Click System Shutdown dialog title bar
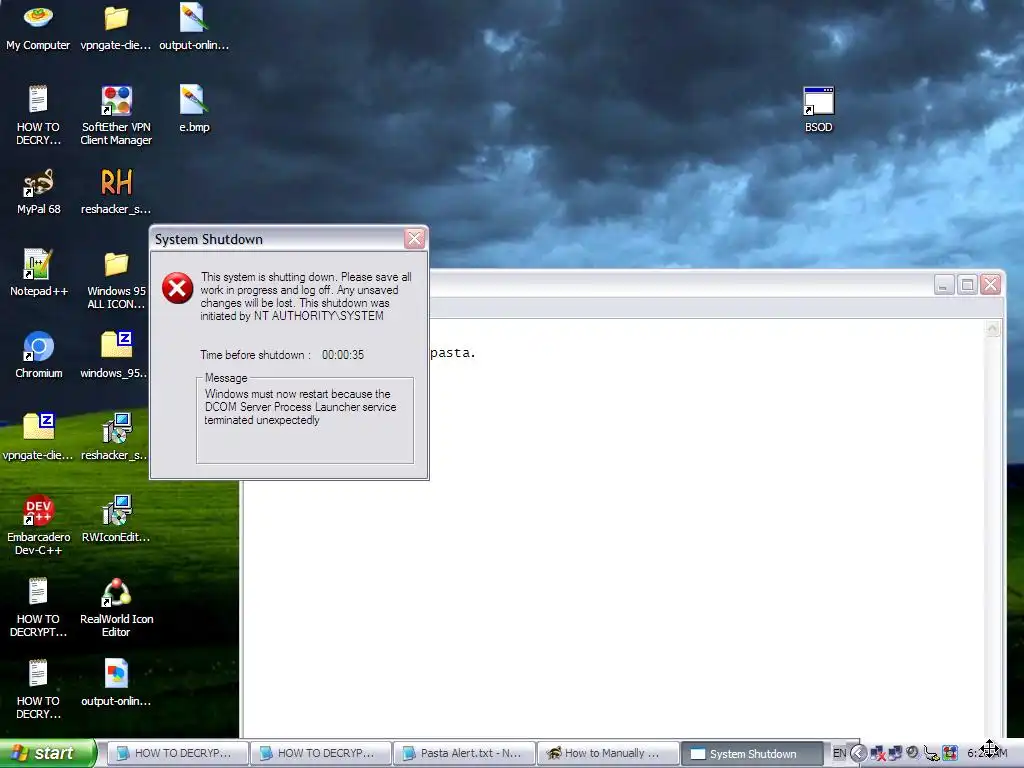 tap(278, 239)
